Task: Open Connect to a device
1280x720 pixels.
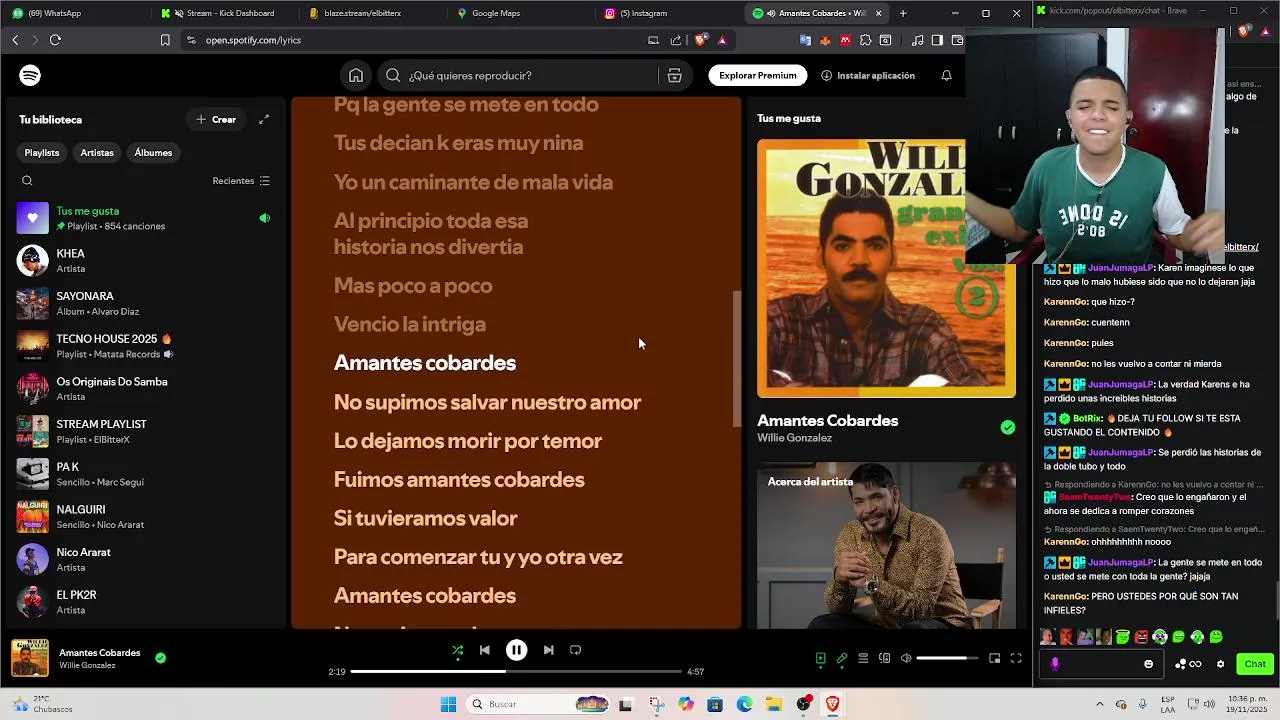Action: point(884,658)
